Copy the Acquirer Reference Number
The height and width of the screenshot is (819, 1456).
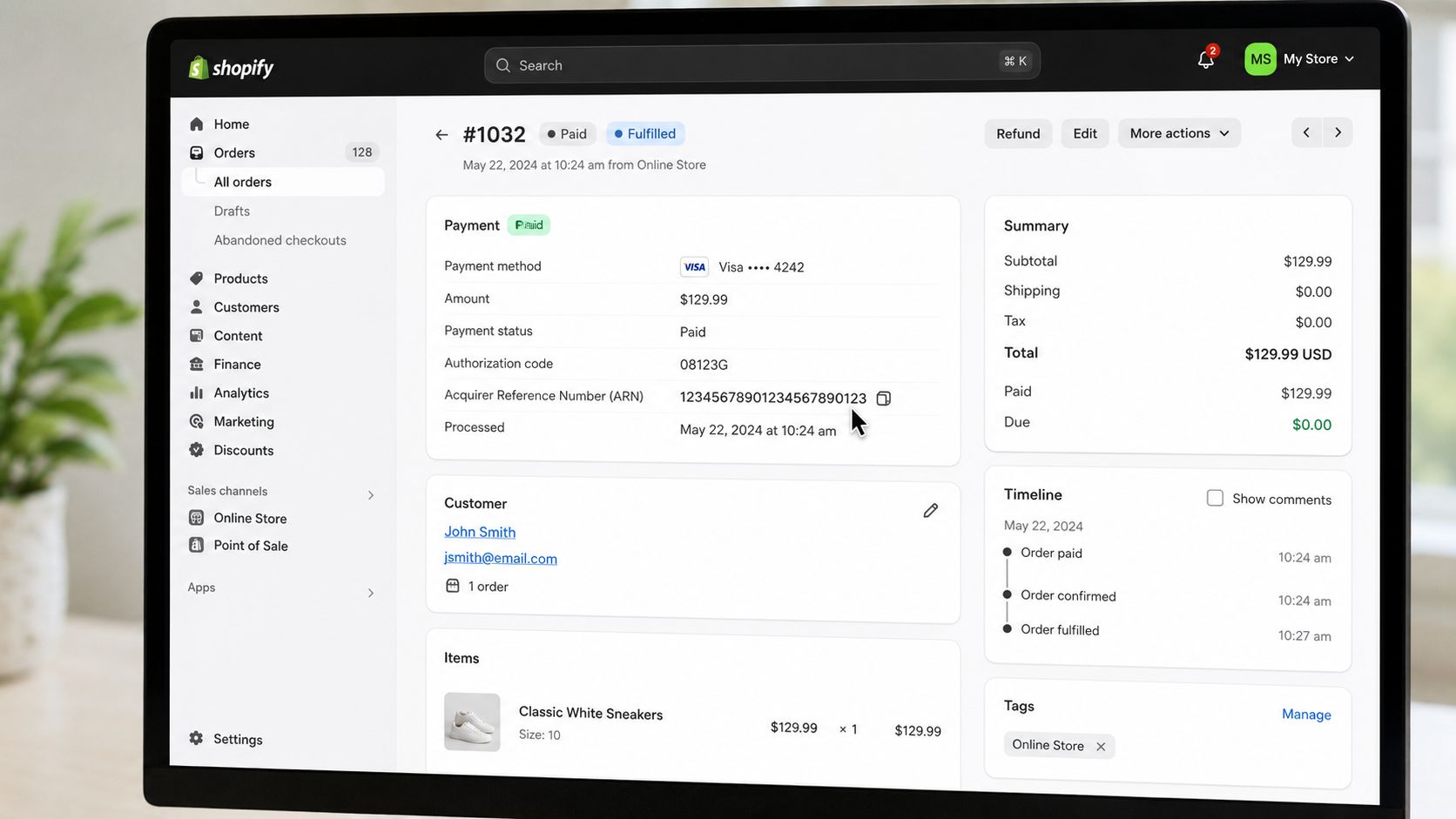point(884,398)
